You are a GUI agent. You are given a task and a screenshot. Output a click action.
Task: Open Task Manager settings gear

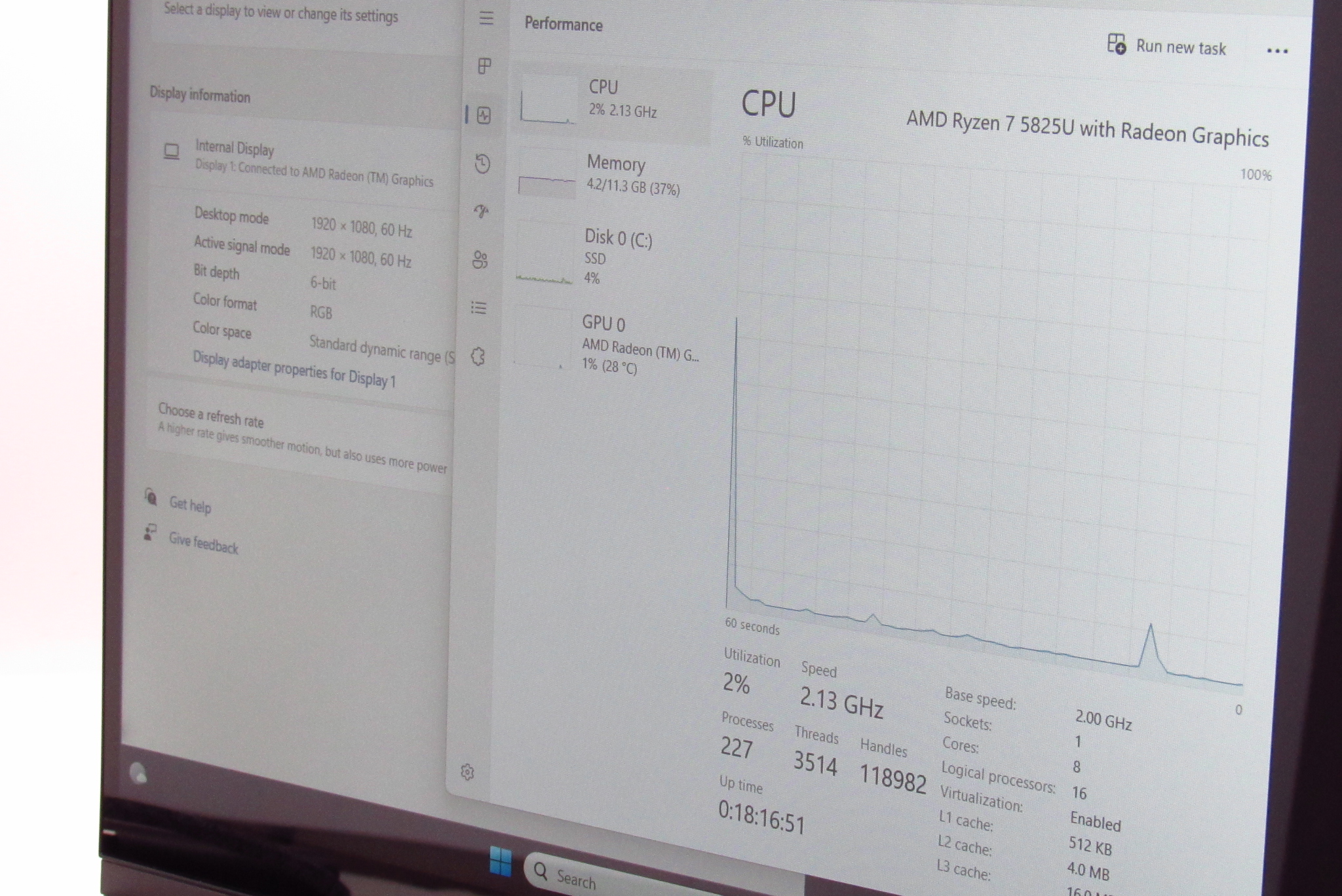467,772
